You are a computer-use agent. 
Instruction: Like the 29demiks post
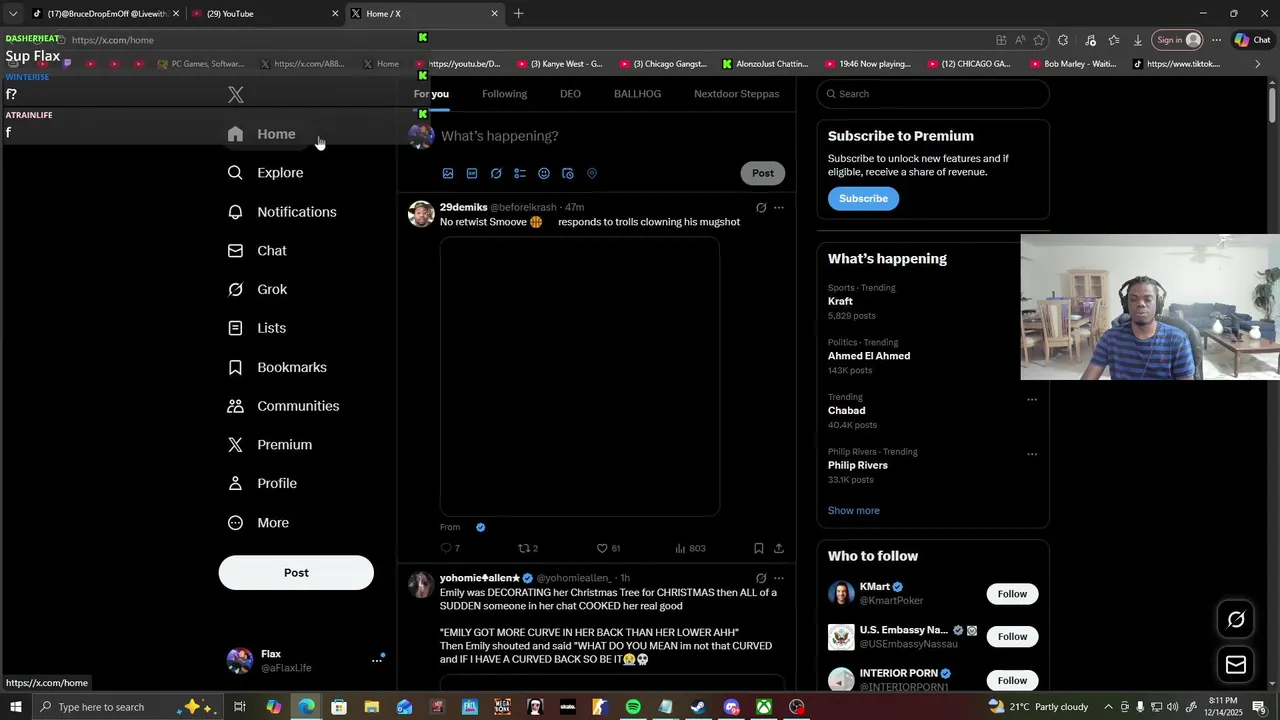coord(608,548)
